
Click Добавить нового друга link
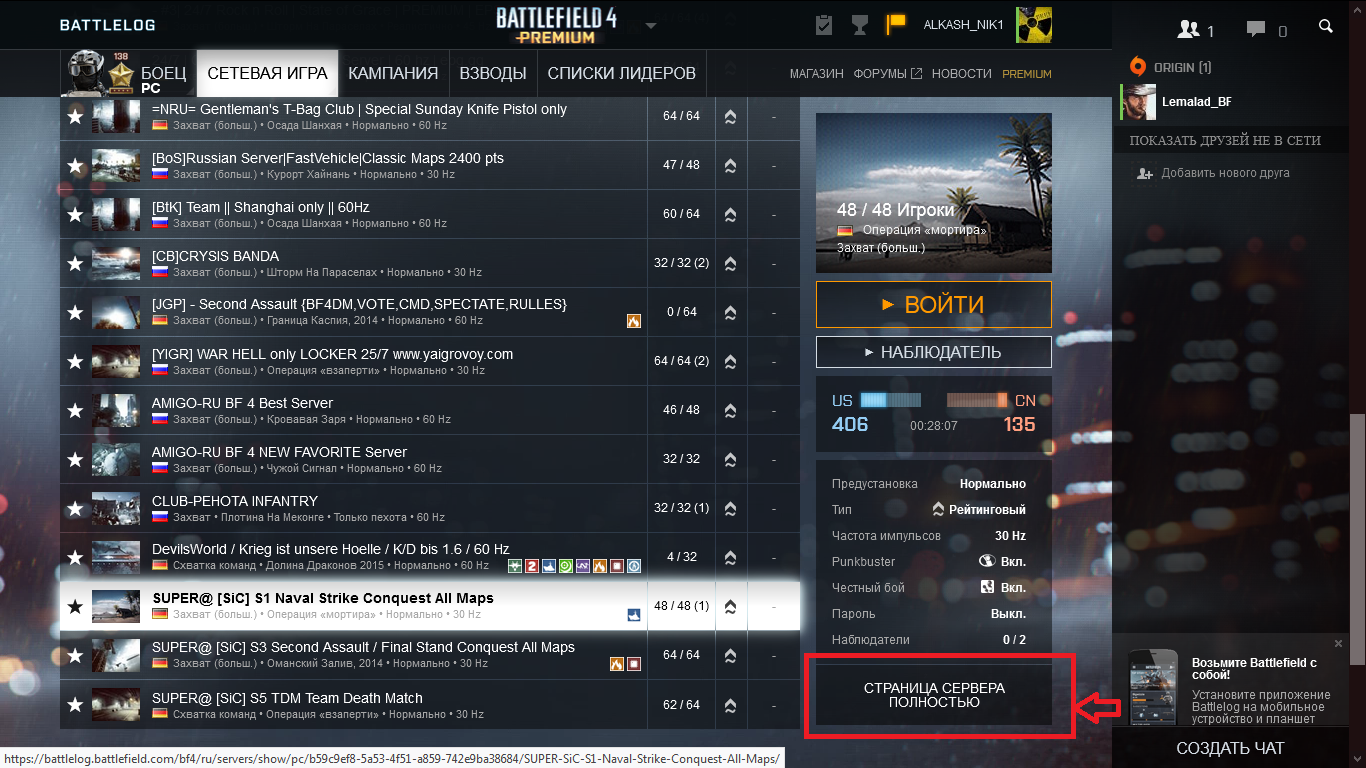click(1225, 174)
